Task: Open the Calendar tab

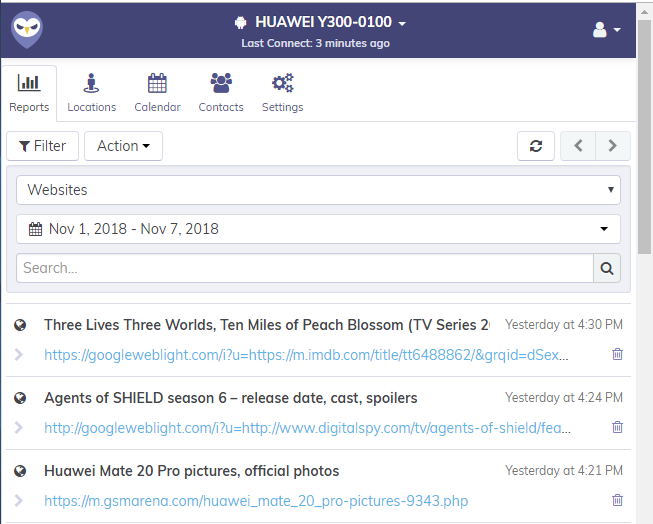Action: click(x=157, y=93)
